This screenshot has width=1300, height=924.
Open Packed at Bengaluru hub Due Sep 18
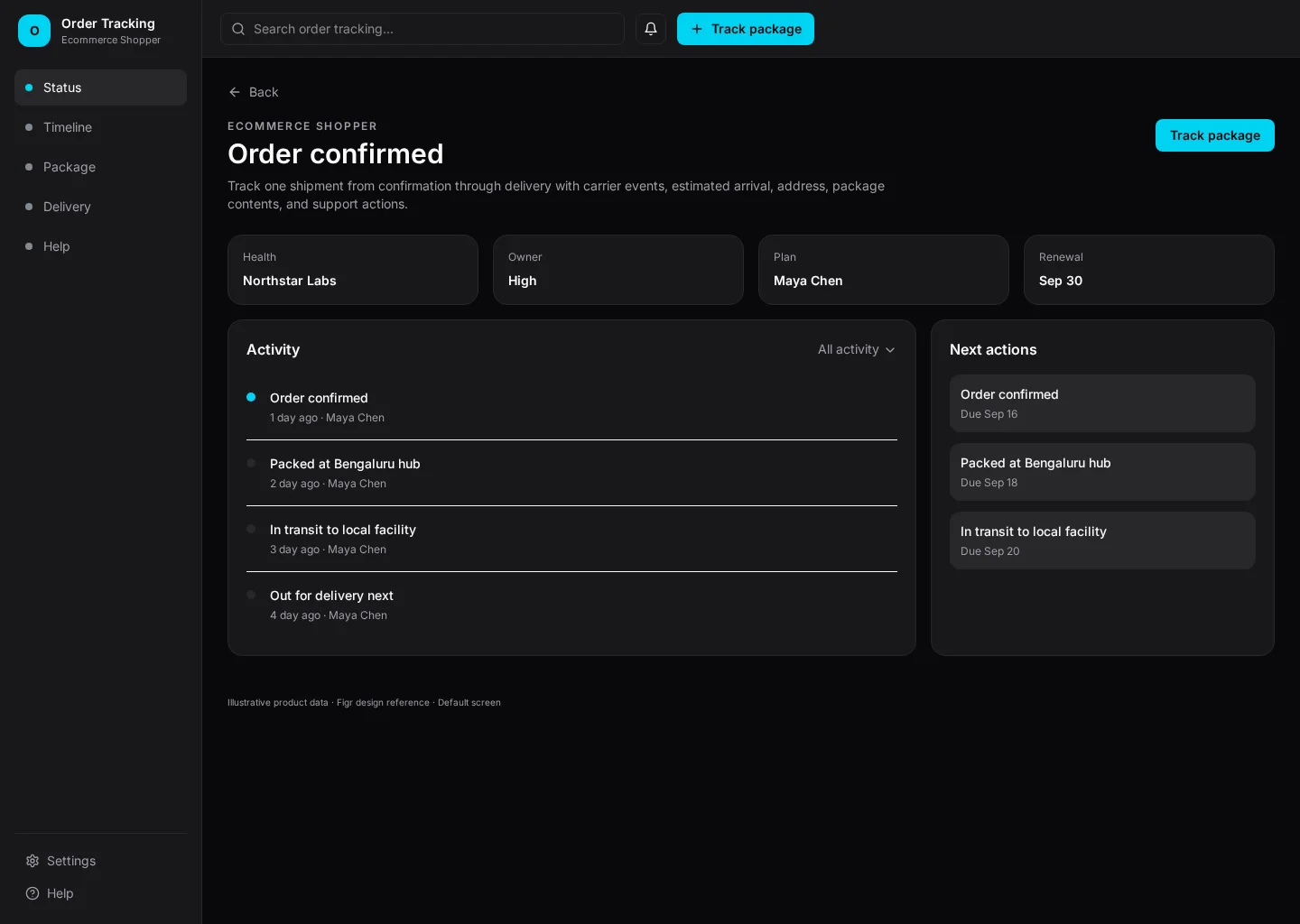1102,472
